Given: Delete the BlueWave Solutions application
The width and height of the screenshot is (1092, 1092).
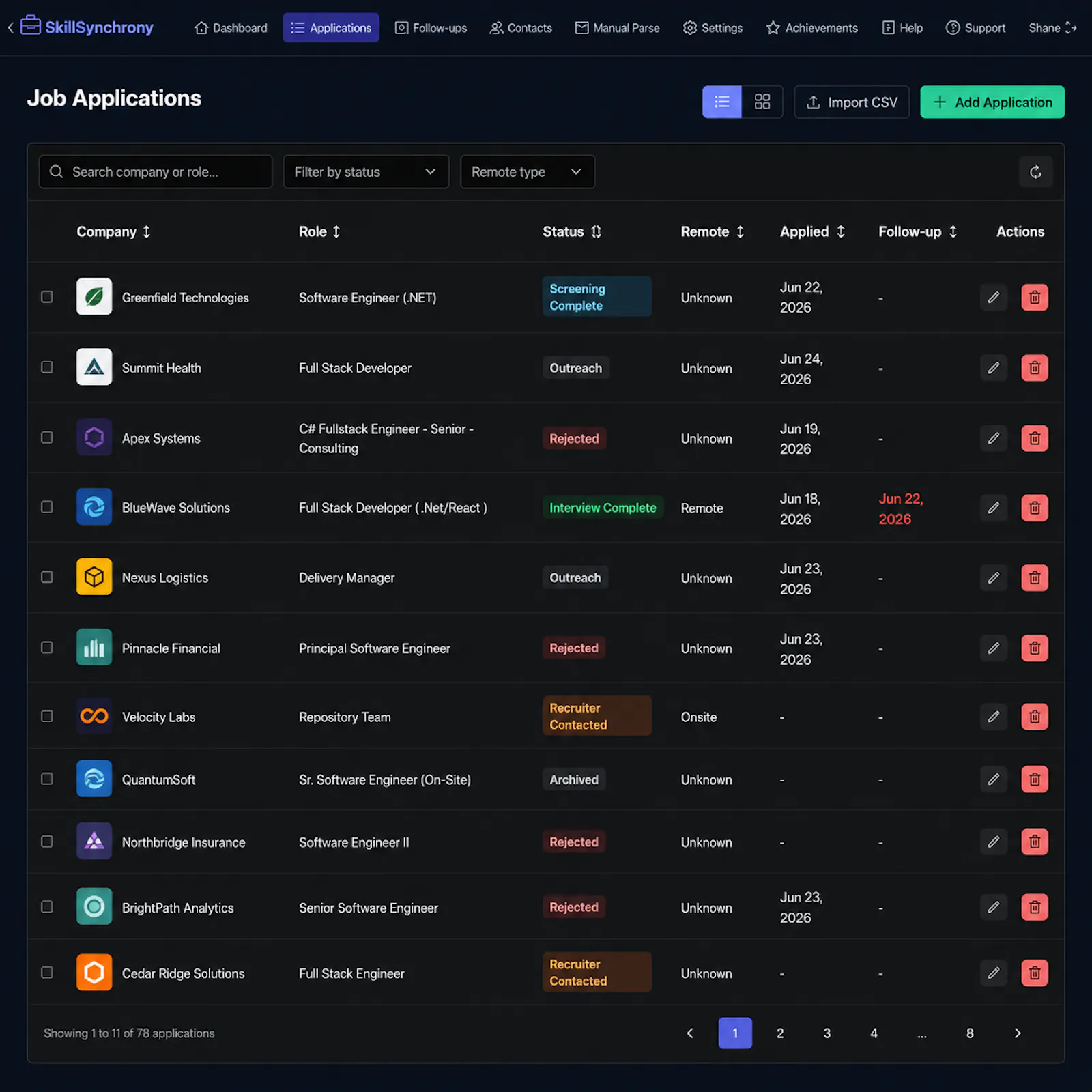Looking at the screenshot, I should coord(1035,508).
